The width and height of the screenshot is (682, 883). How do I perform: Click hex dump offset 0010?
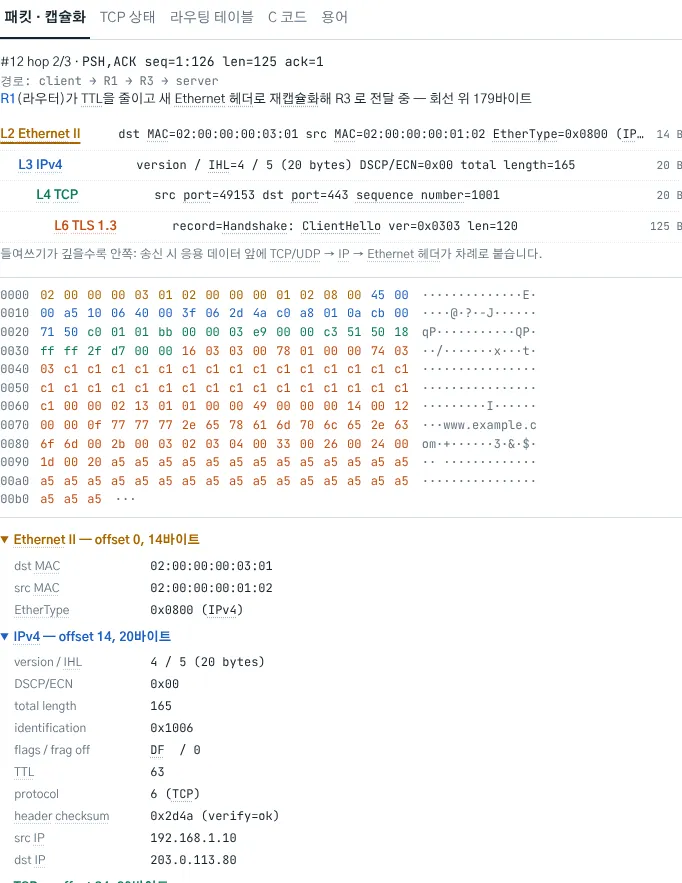click(x=15, y=313)
